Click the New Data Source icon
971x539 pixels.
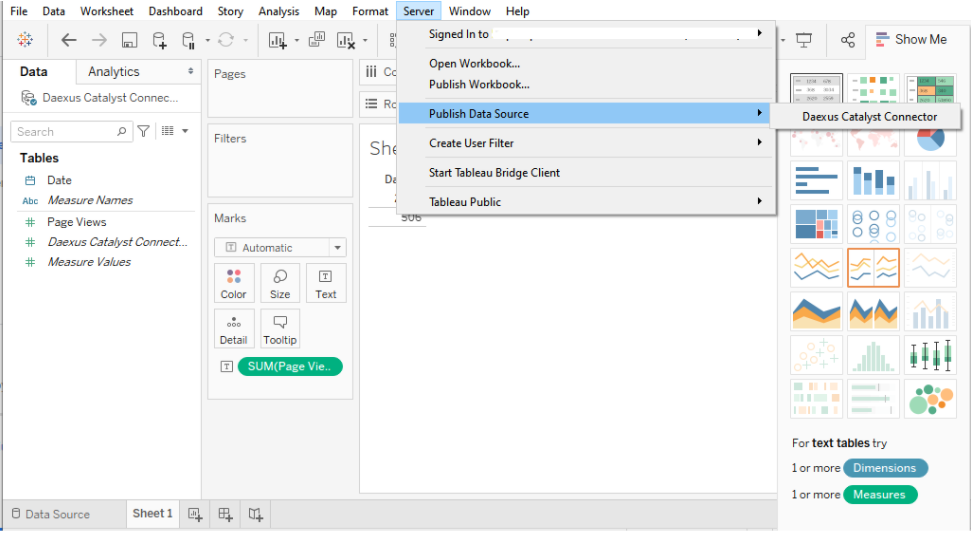[x=159, y=40]
